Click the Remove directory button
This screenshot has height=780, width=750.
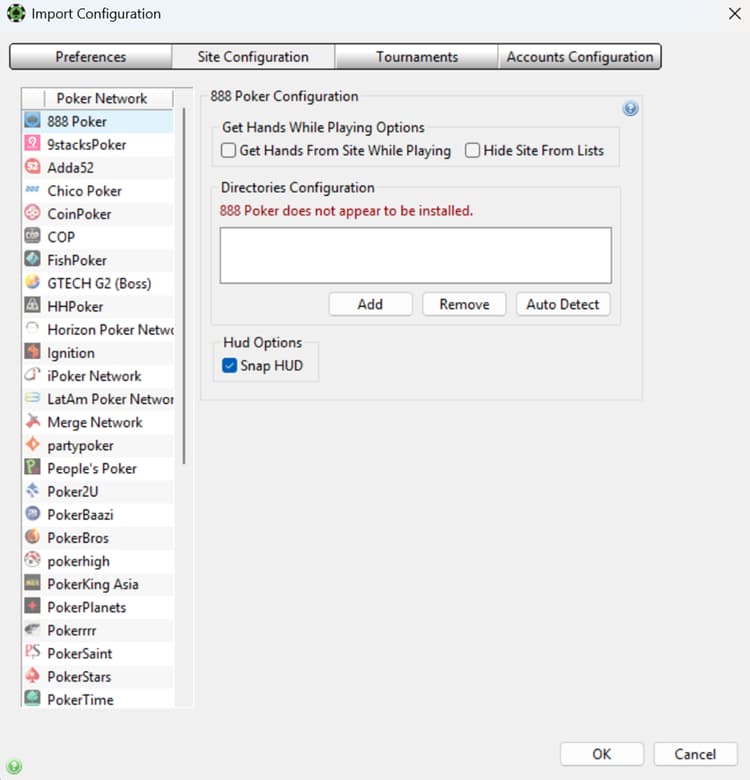464,304
